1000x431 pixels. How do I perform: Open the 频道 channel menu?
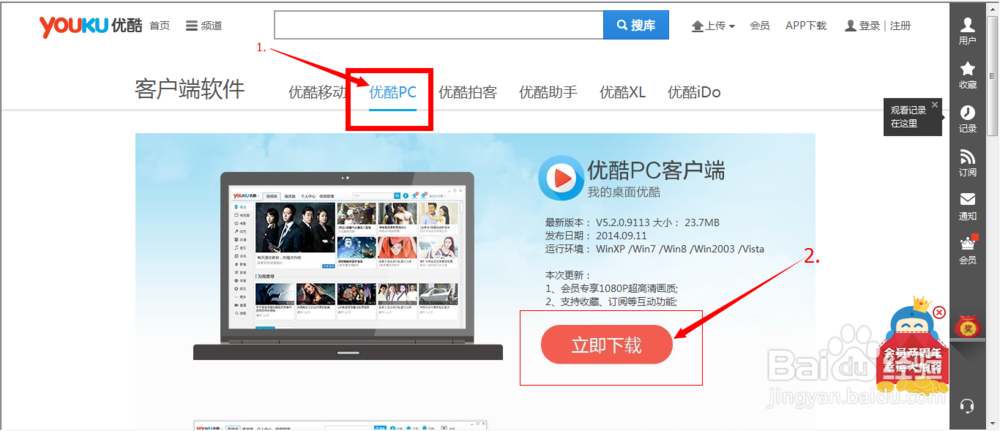click(204, 26)
